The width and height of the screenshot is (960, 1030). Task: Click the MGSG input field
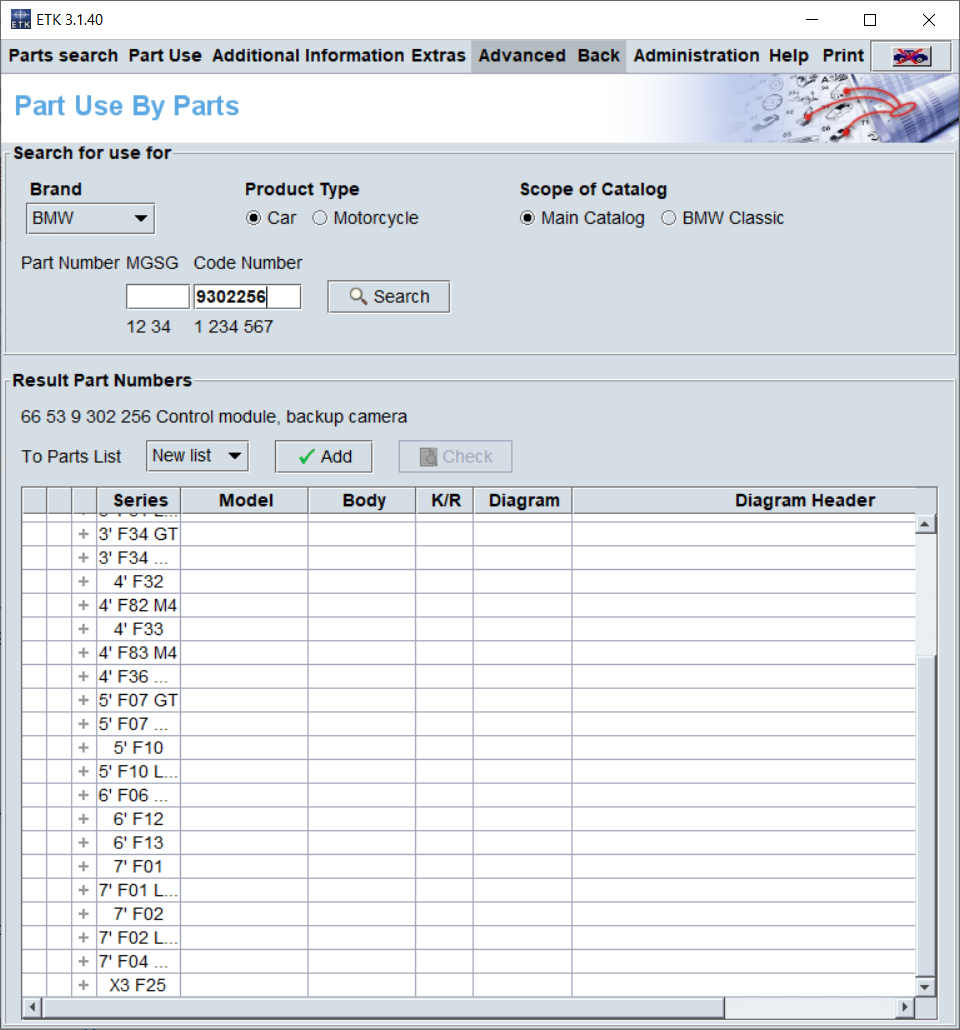(x=158, y=297)
